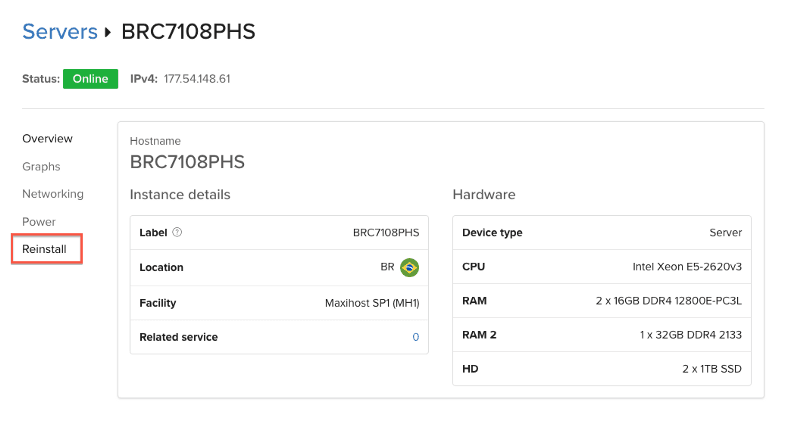Click the Label value BRC7108PHS
The height and width of the screenshot is (436, 800).
pos(386,233)
